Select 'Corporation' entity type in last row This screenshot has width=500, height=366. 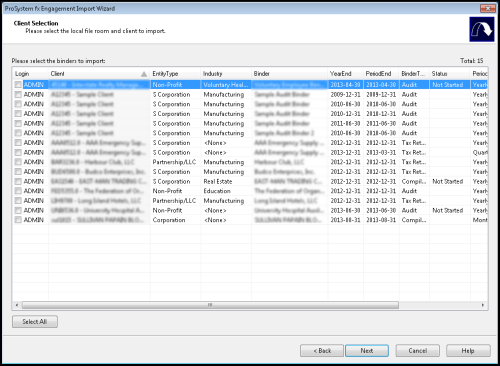click(x=169, y=220)
